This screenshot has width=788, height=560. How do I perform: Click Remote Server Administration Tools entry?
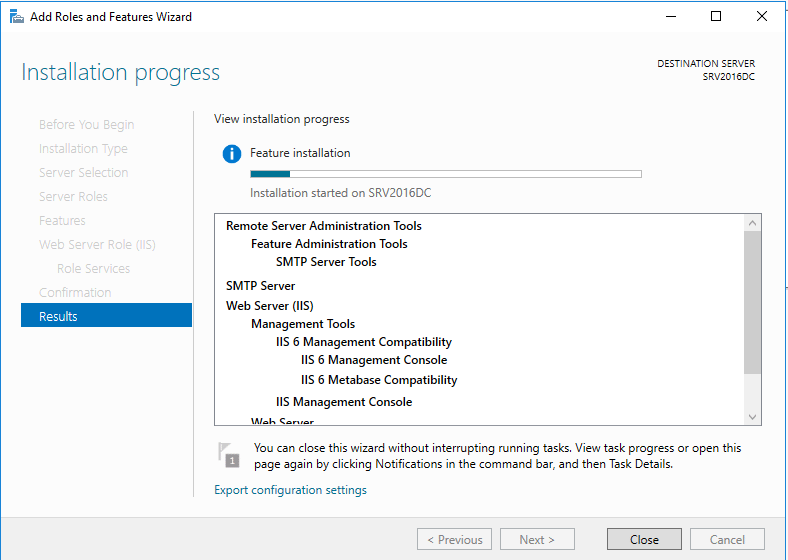pyautogui.click(x=324, y=226)
